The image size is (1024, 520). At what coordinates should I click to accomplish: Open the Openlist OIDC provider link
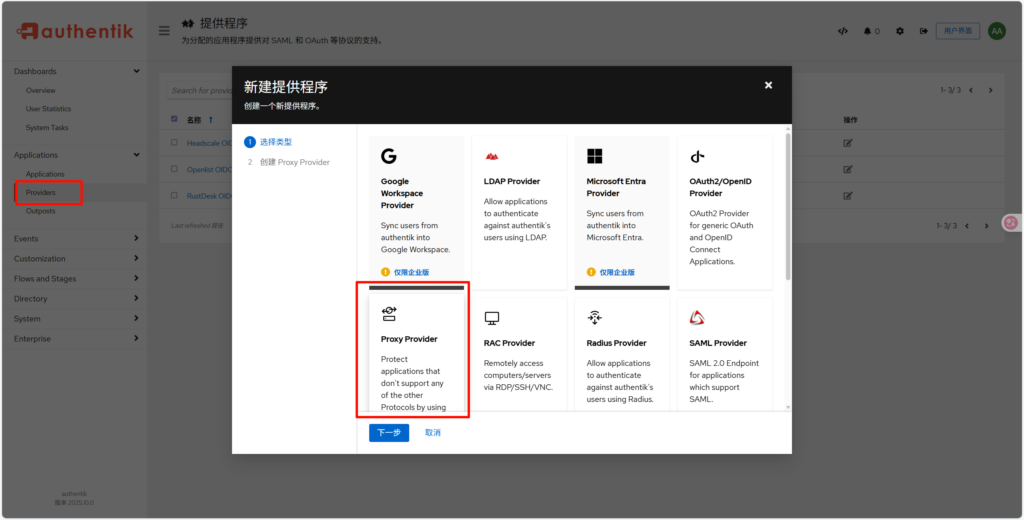209,169
